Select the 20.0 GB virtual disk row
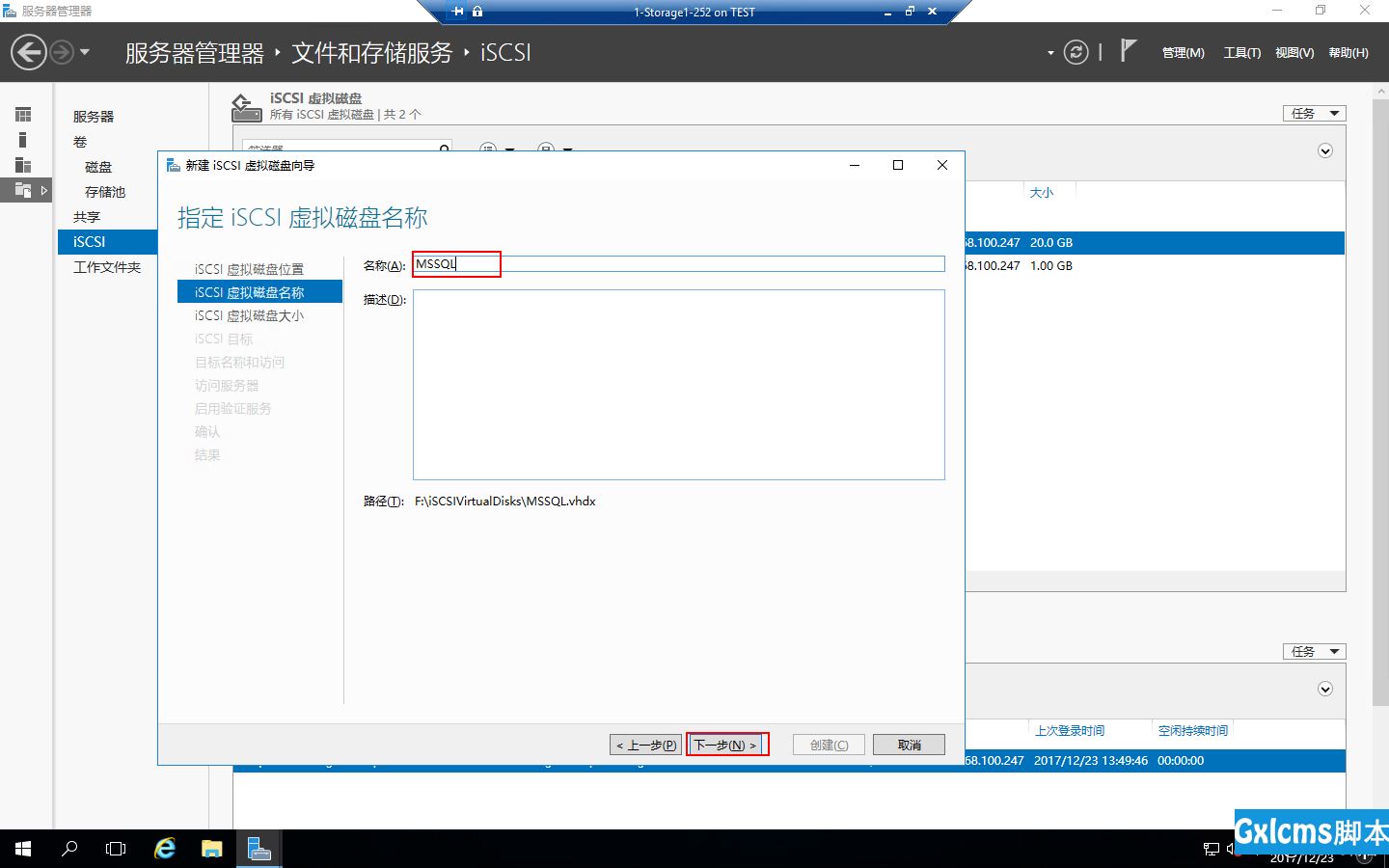 click(1155, 243)
